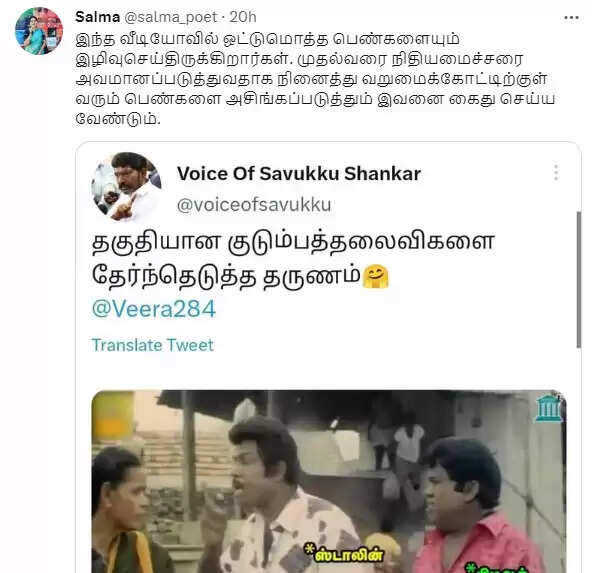Click the quoted tweet scrollbar
The width and height of the screenshot is (592, 573).
pyautogui.click(x=579, y=279)
